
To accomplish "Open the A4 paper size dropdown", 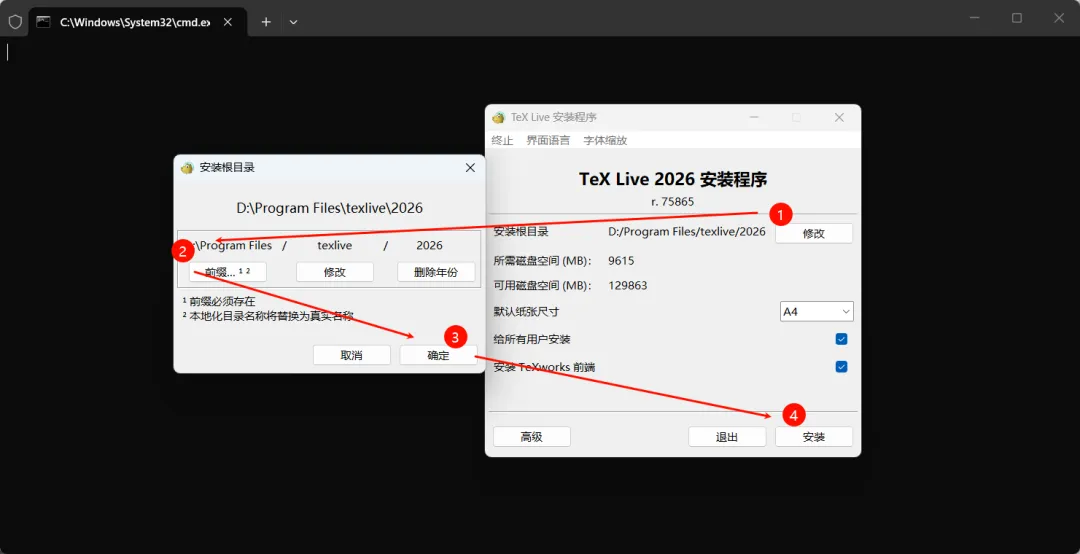I will coord(817,311).
